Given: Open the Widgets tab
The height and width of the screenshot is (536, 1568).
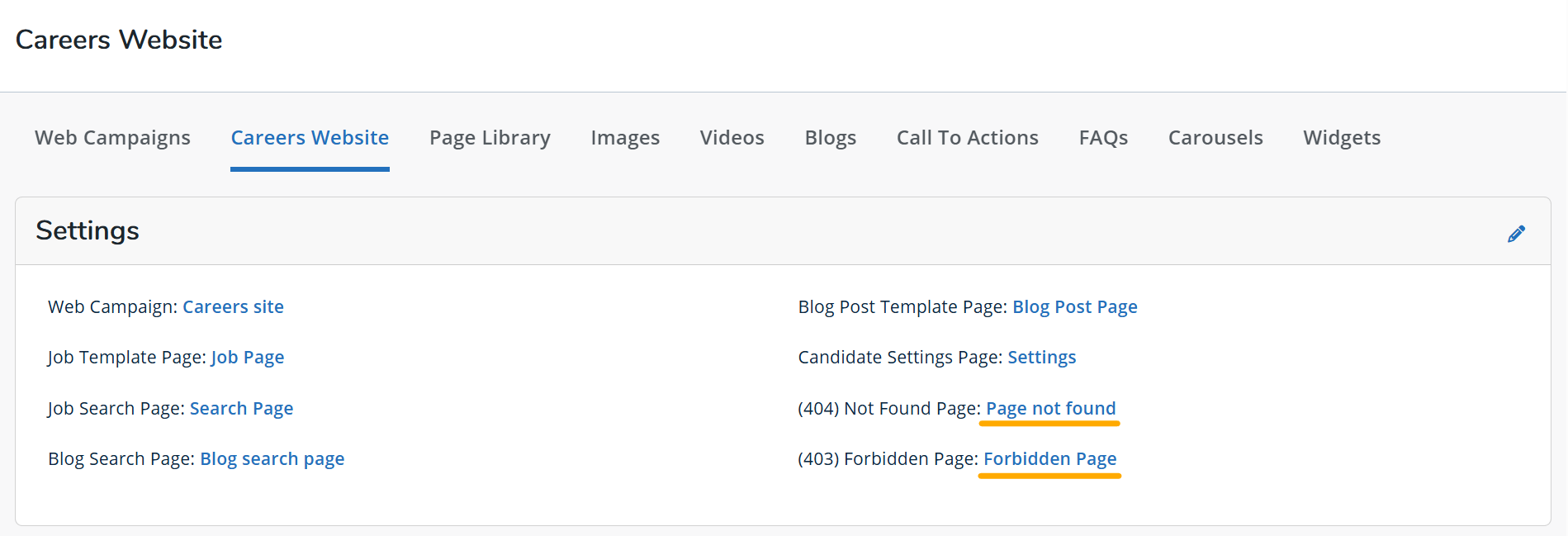Looking at the screenshot, I should (x=1342, y=138).
